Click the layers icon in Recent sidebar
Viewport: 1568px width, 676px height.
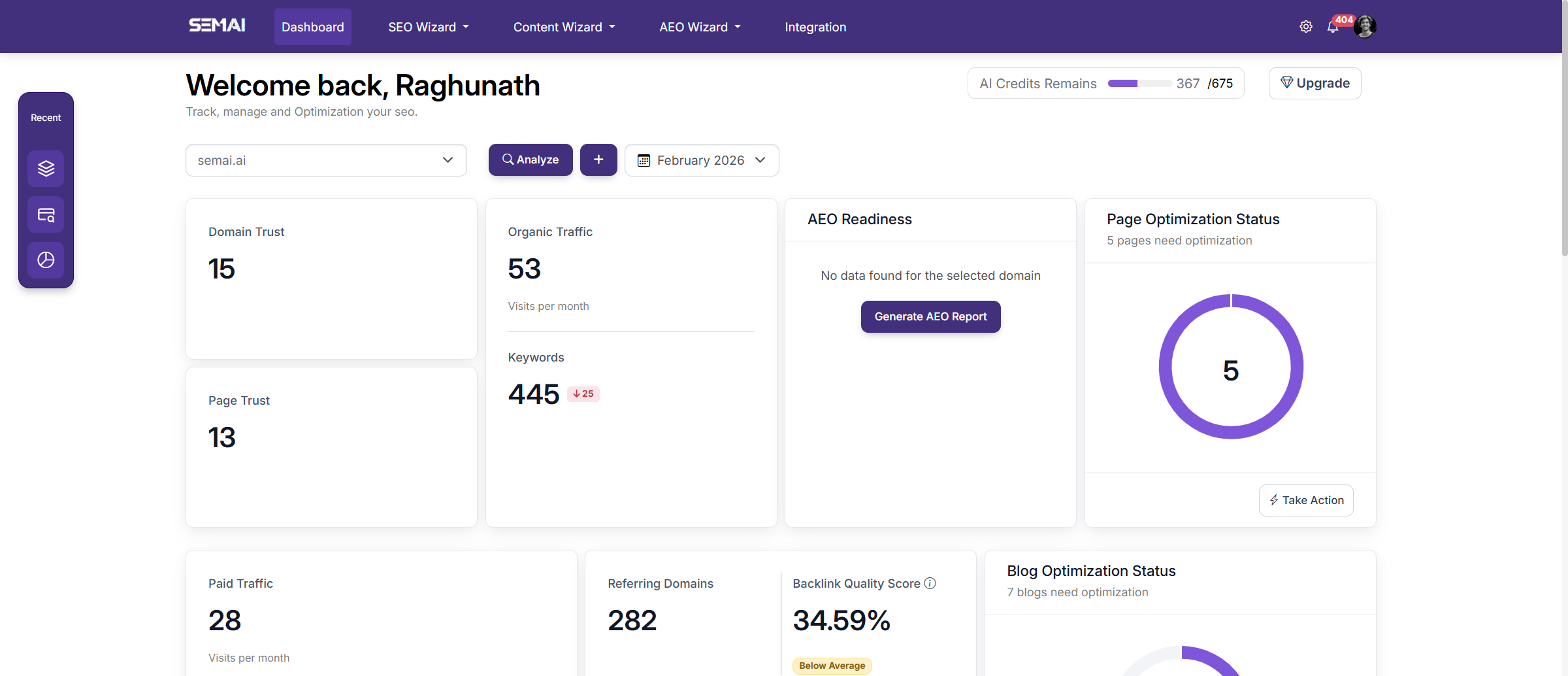point(46,169)
